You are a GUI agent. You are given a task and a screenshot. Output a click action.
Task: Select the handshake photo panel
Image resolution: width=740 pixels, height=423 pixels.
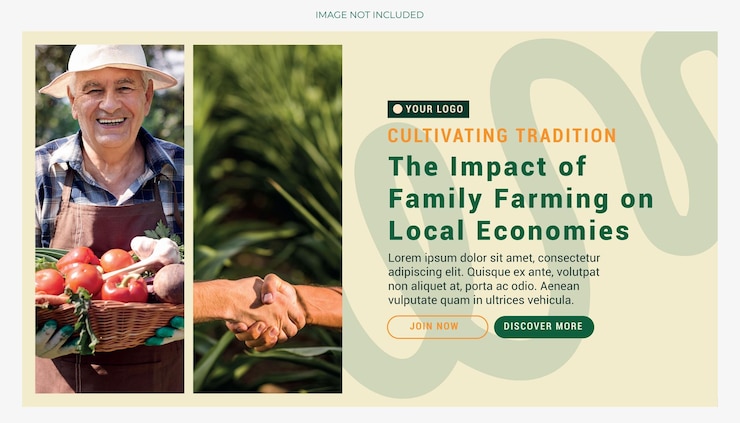coord(268,219)
